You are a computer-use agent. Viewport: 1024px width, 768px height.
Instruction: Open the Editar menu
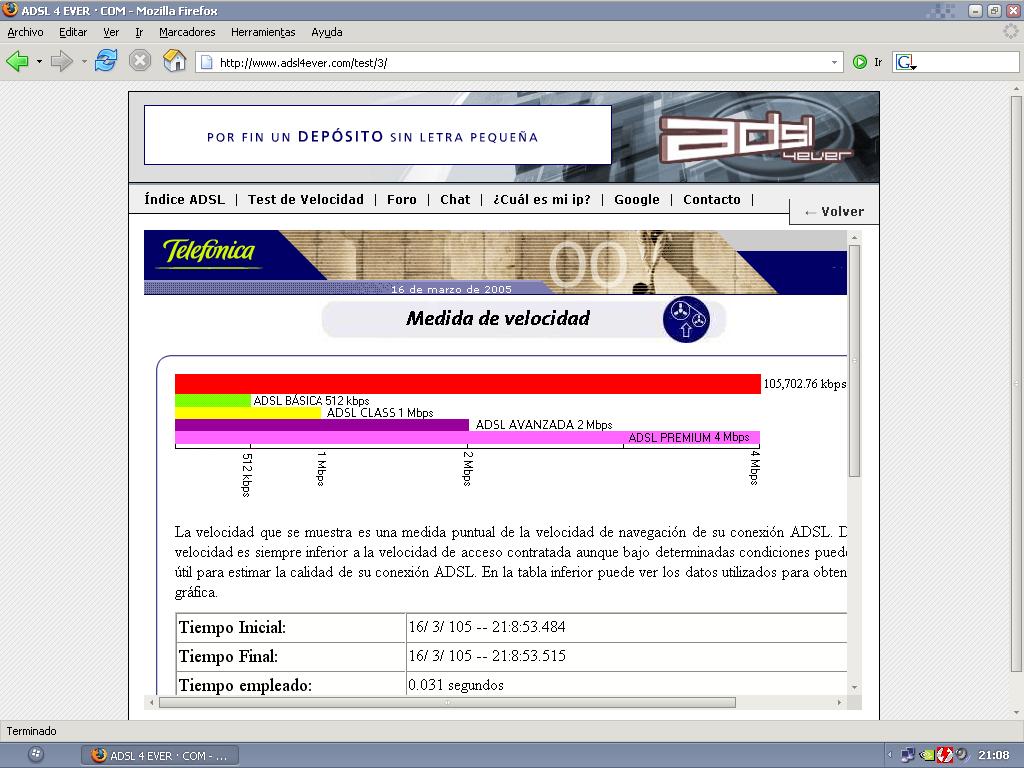point(72,32)
